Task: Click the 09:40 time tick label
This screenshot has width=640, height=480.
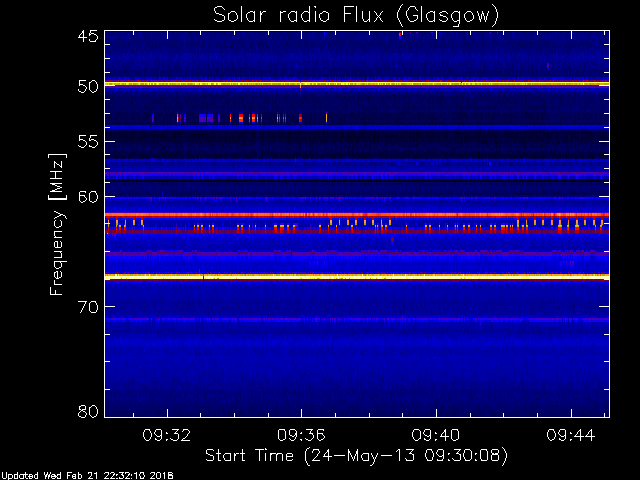Action: [436, 435]
